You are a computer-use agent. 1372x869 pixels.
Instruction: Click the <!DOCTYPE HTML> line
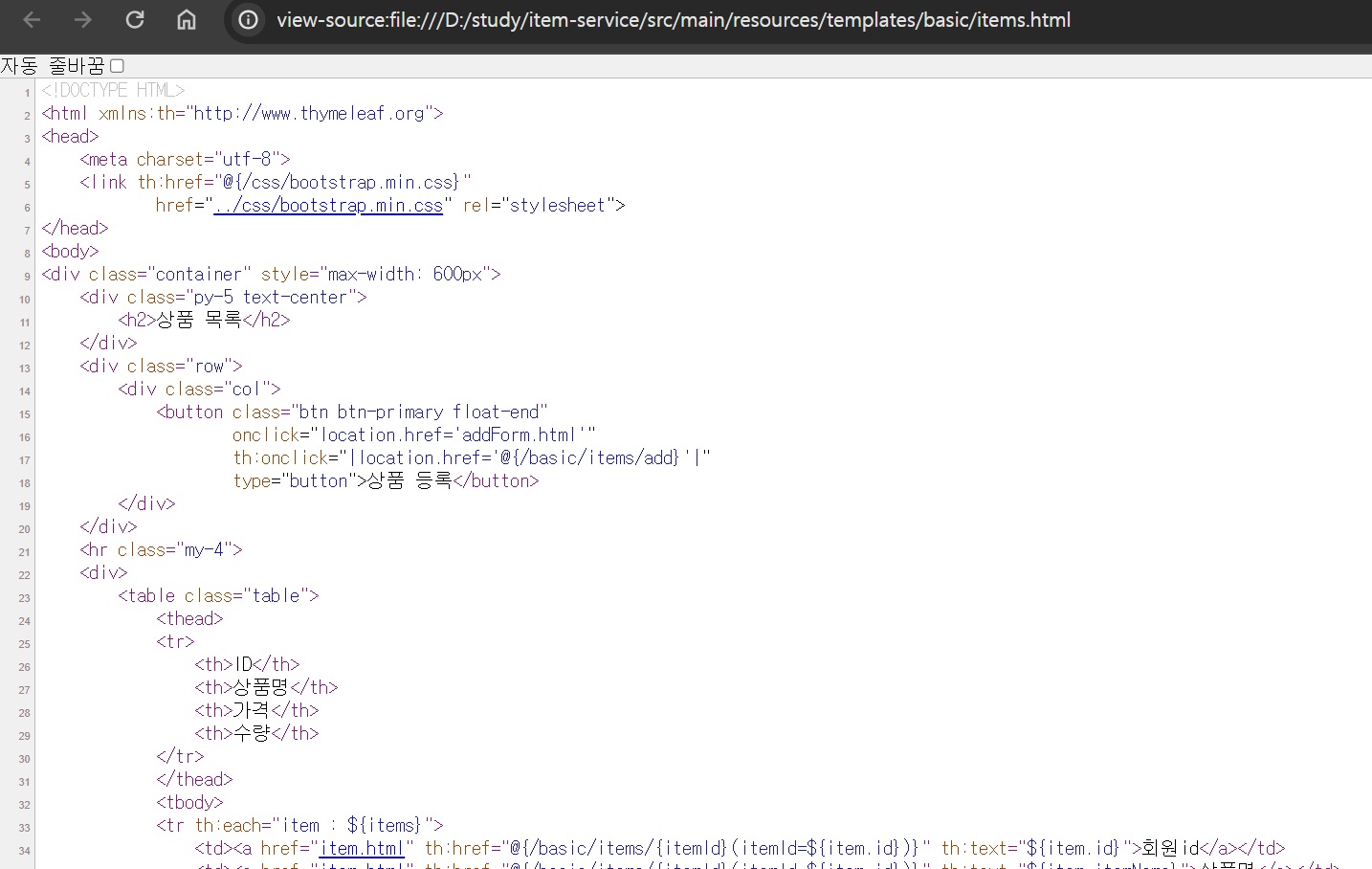pos(113,91)
